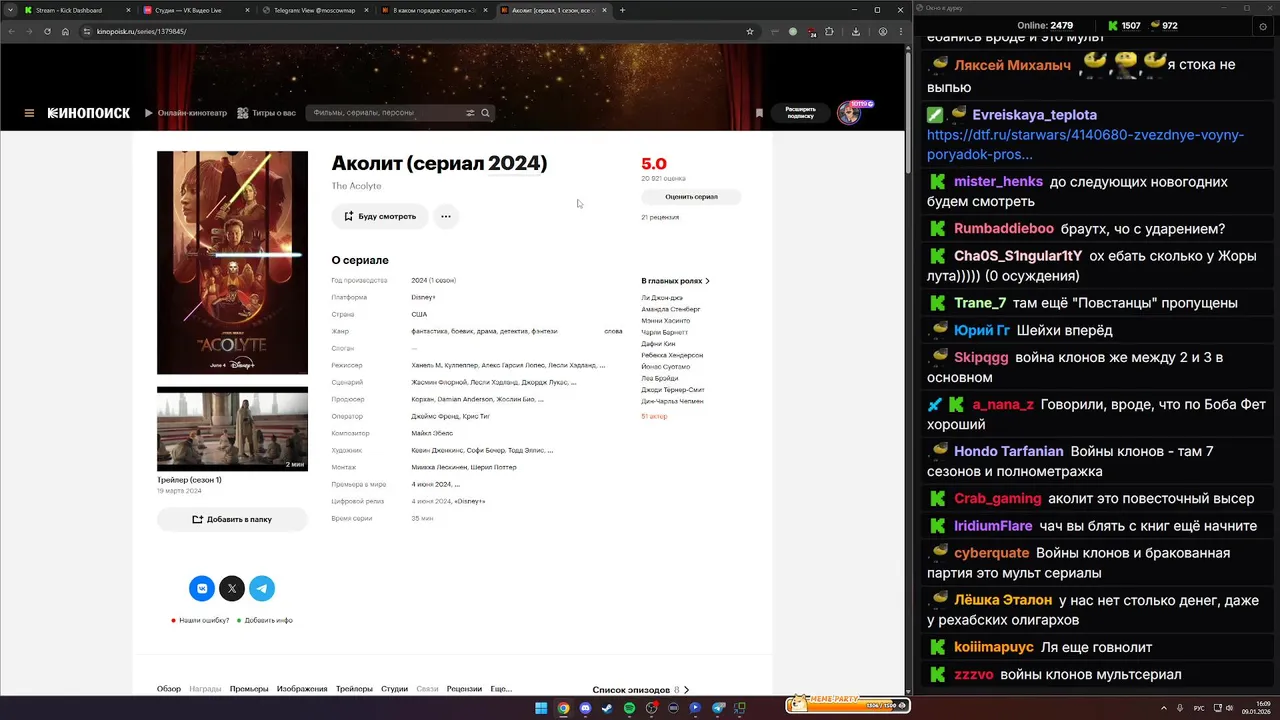
Task: Open слова link next to genres
Action: (613, 331)
